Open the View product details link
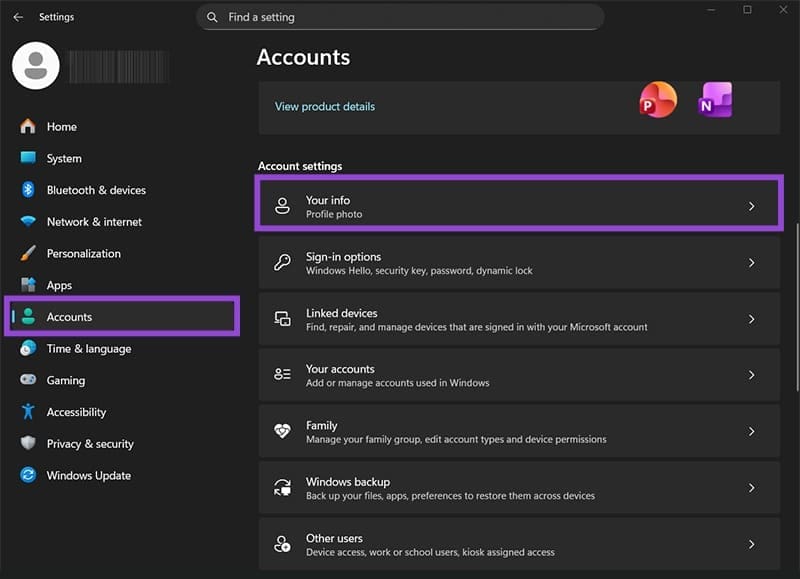Viewport: 800px width, 579px height. [x=324, y=105]
